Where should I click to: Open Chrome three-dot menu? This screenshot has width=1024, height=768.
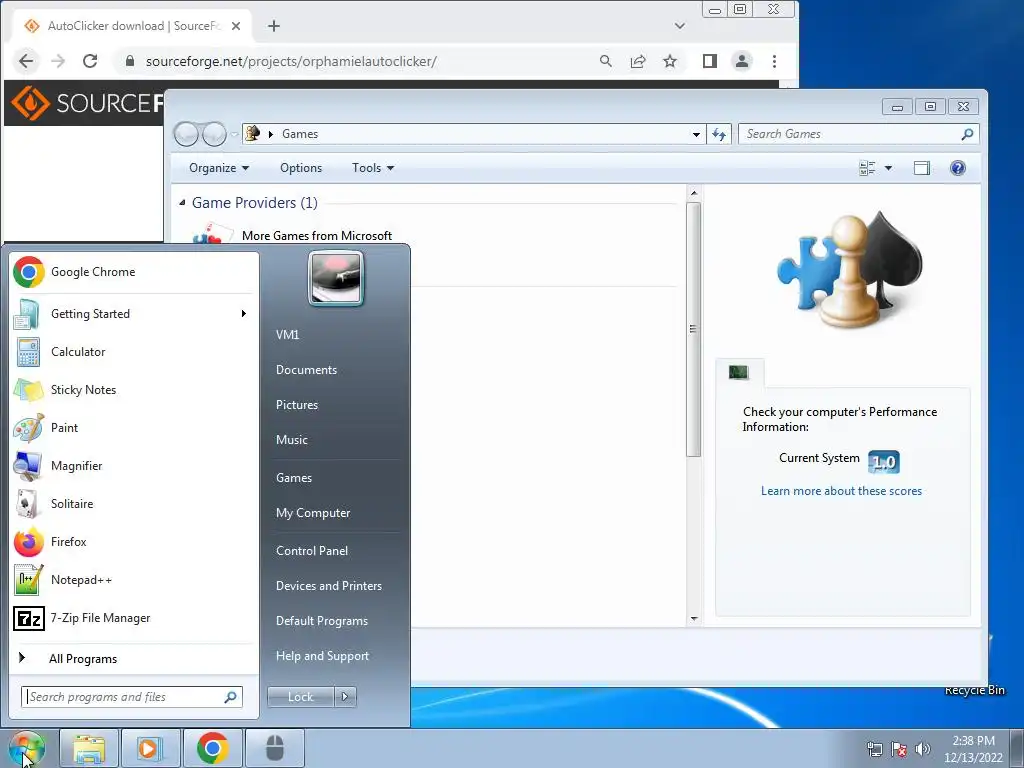click(x=775, y=61)
